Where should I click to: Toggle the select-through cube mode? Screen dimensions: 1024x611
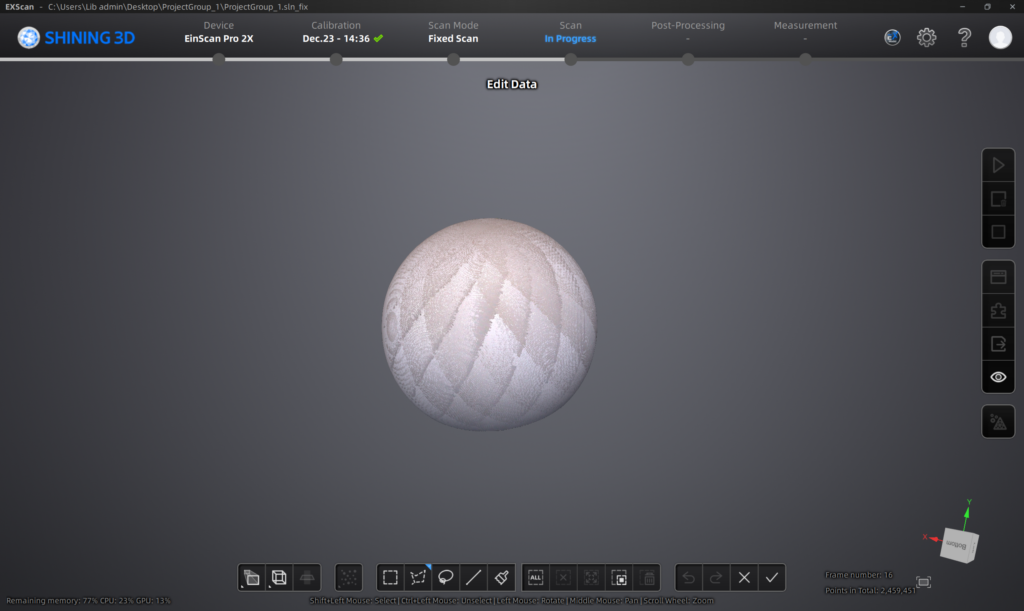279,577
